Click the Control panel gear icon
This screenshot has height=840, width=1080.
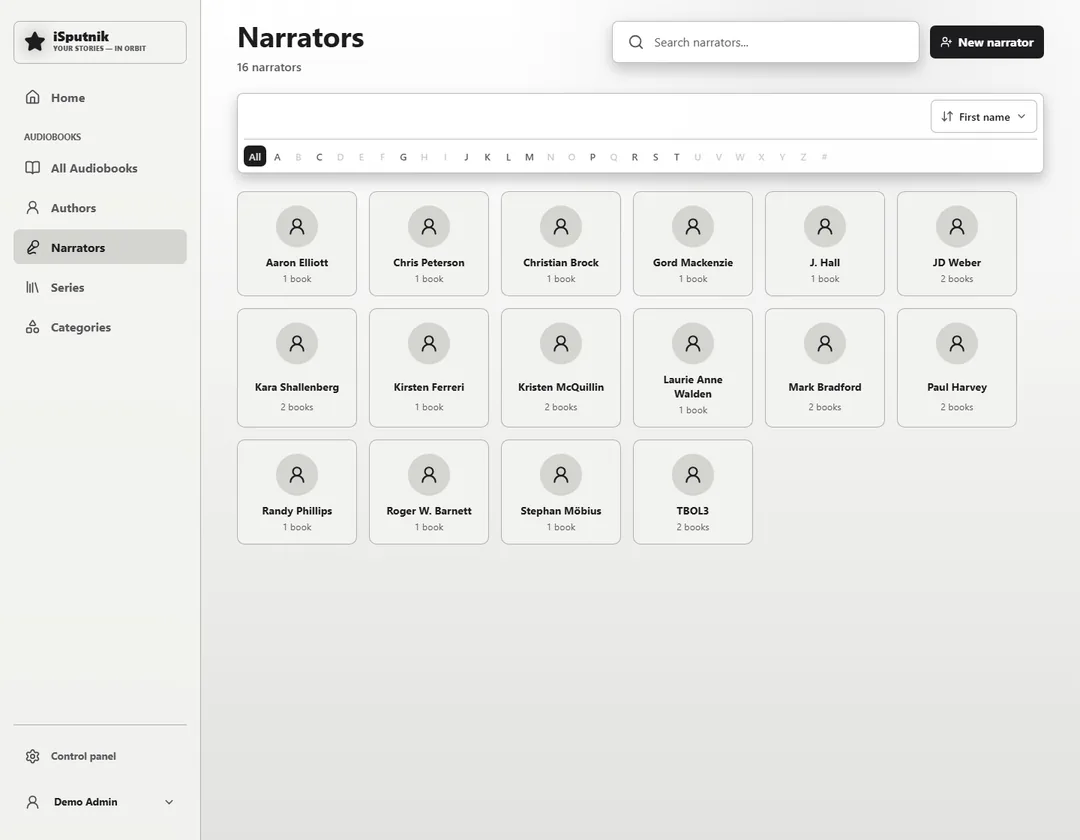(32, 756)
